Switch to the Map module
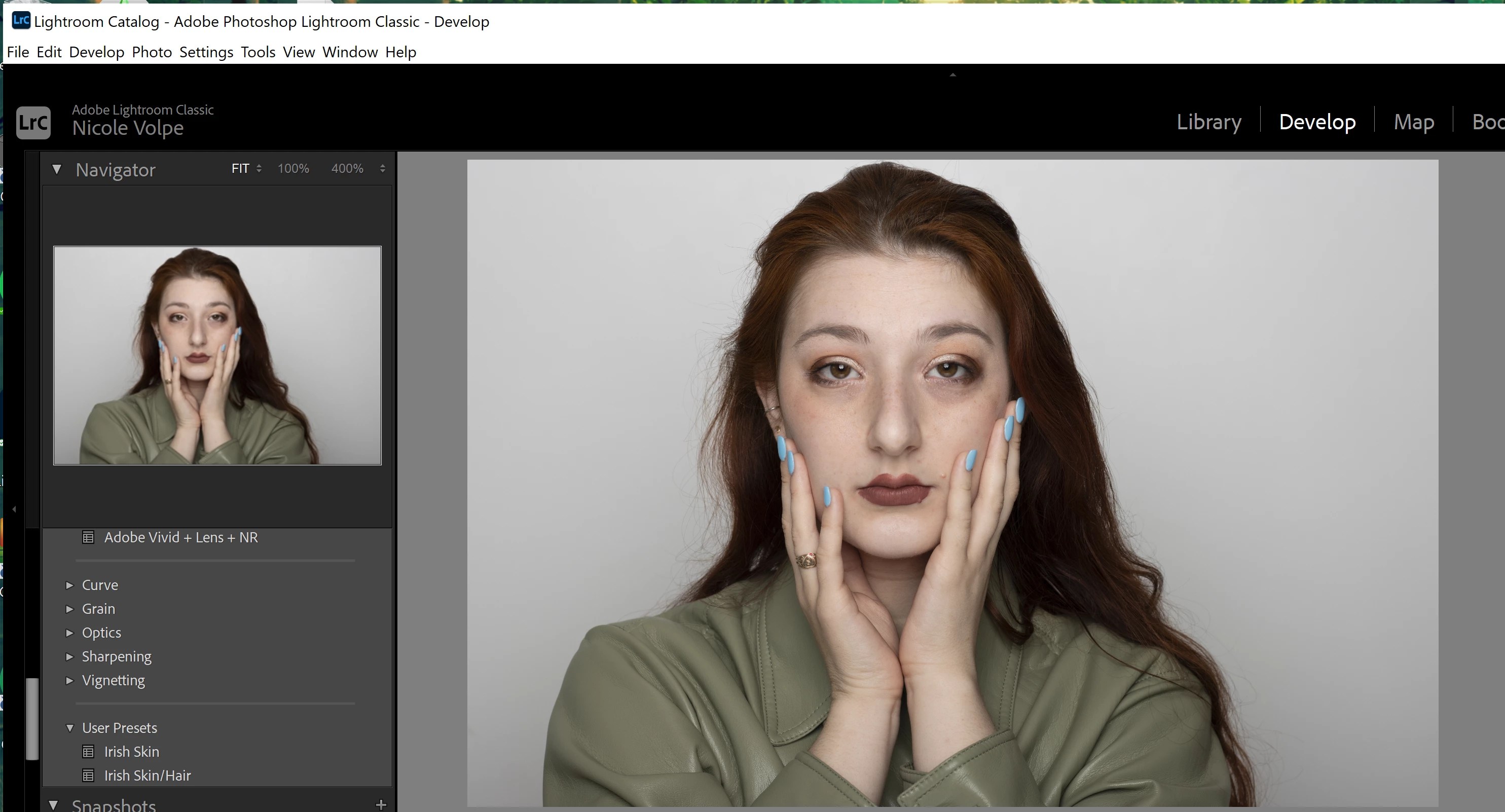1505x812 pixels. (x=1413, y=122)
